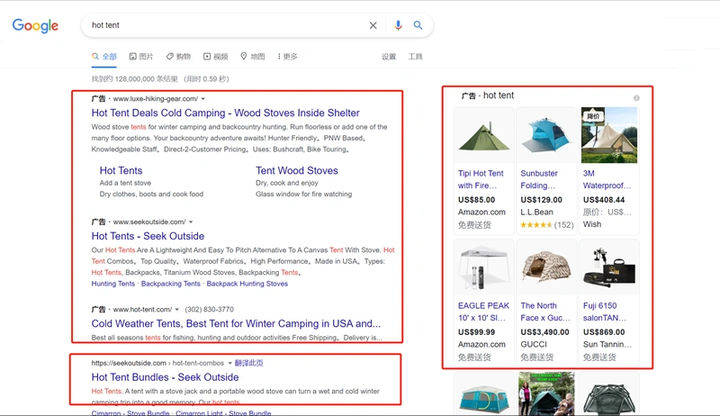This screenshot has height=416, width=720.
Task: Open 'Sunbuster Folding...' product title
Action: tap(539, 180)
